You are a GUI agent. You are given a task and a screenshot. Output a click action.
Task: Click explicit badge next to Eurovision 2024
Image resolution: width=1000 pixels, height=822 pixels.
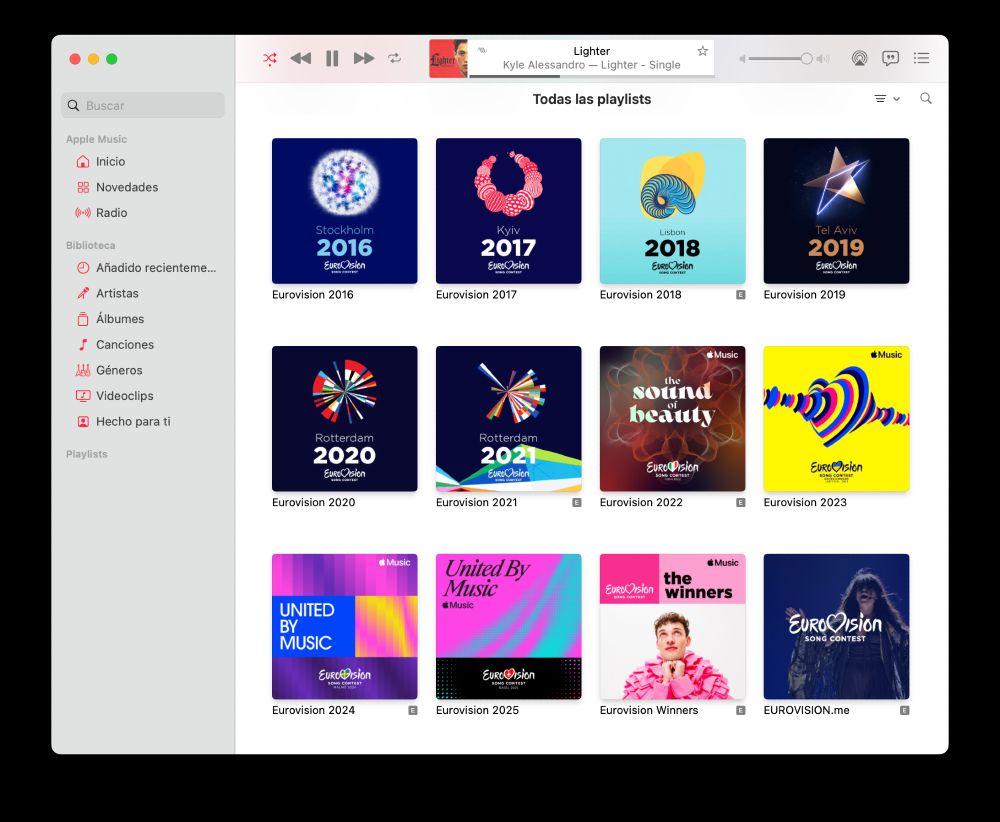pos(413,710)
